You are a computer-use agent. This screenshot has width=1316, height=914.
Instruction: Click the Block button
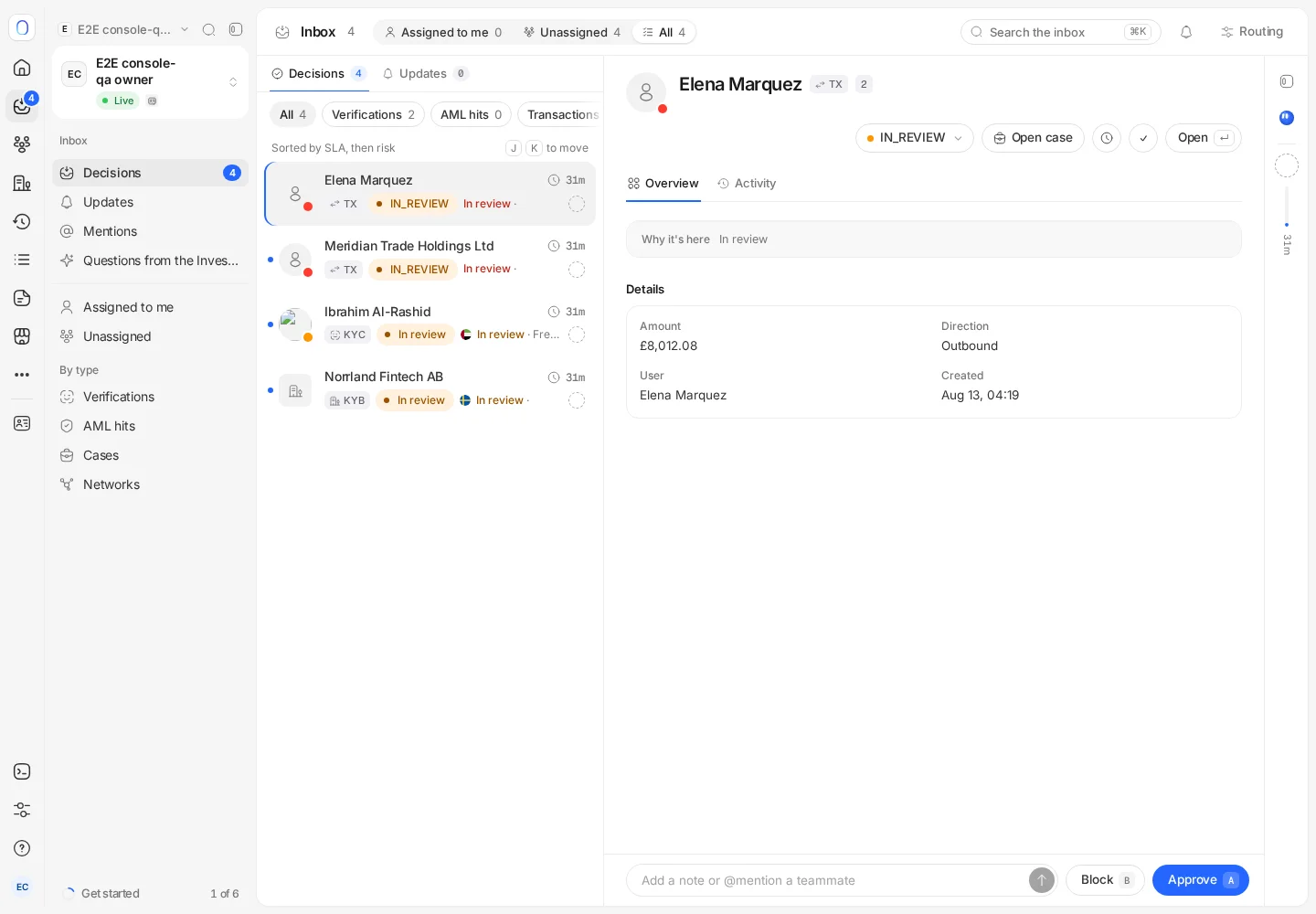click(x=1105, y=880)
